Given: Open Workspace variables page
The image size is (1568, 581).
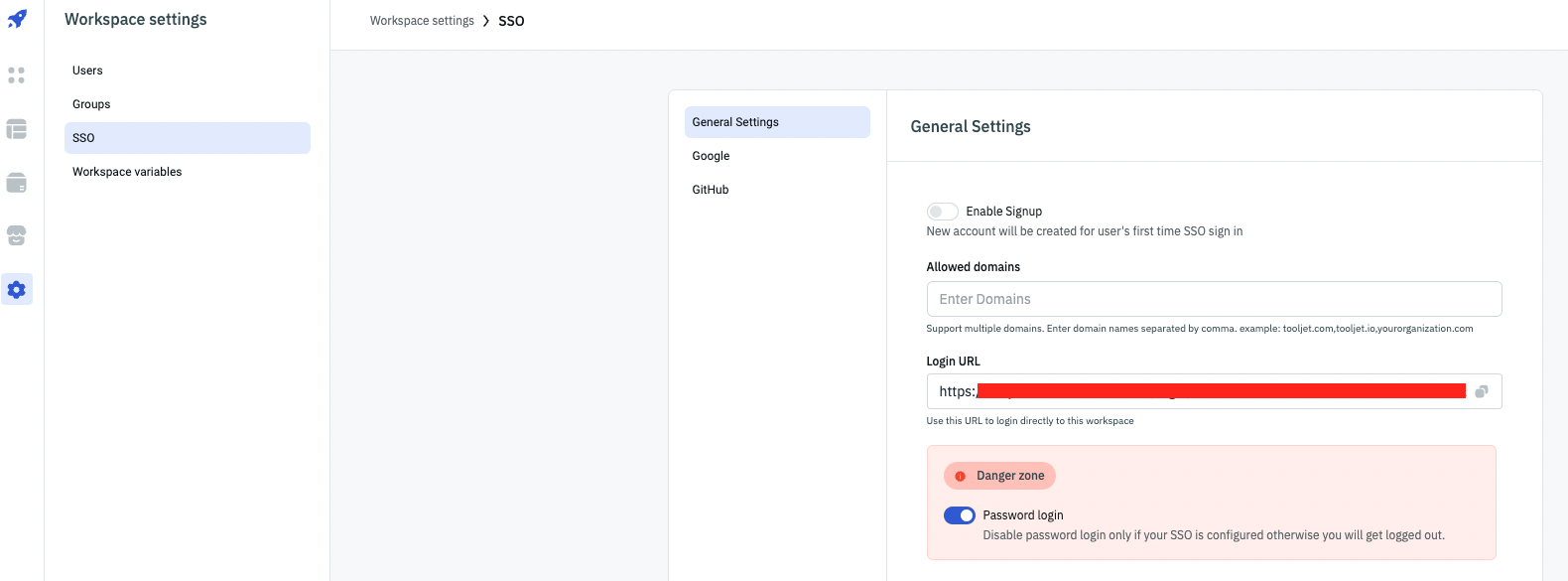Looking at the screenshot, I should tap(127, 172).
